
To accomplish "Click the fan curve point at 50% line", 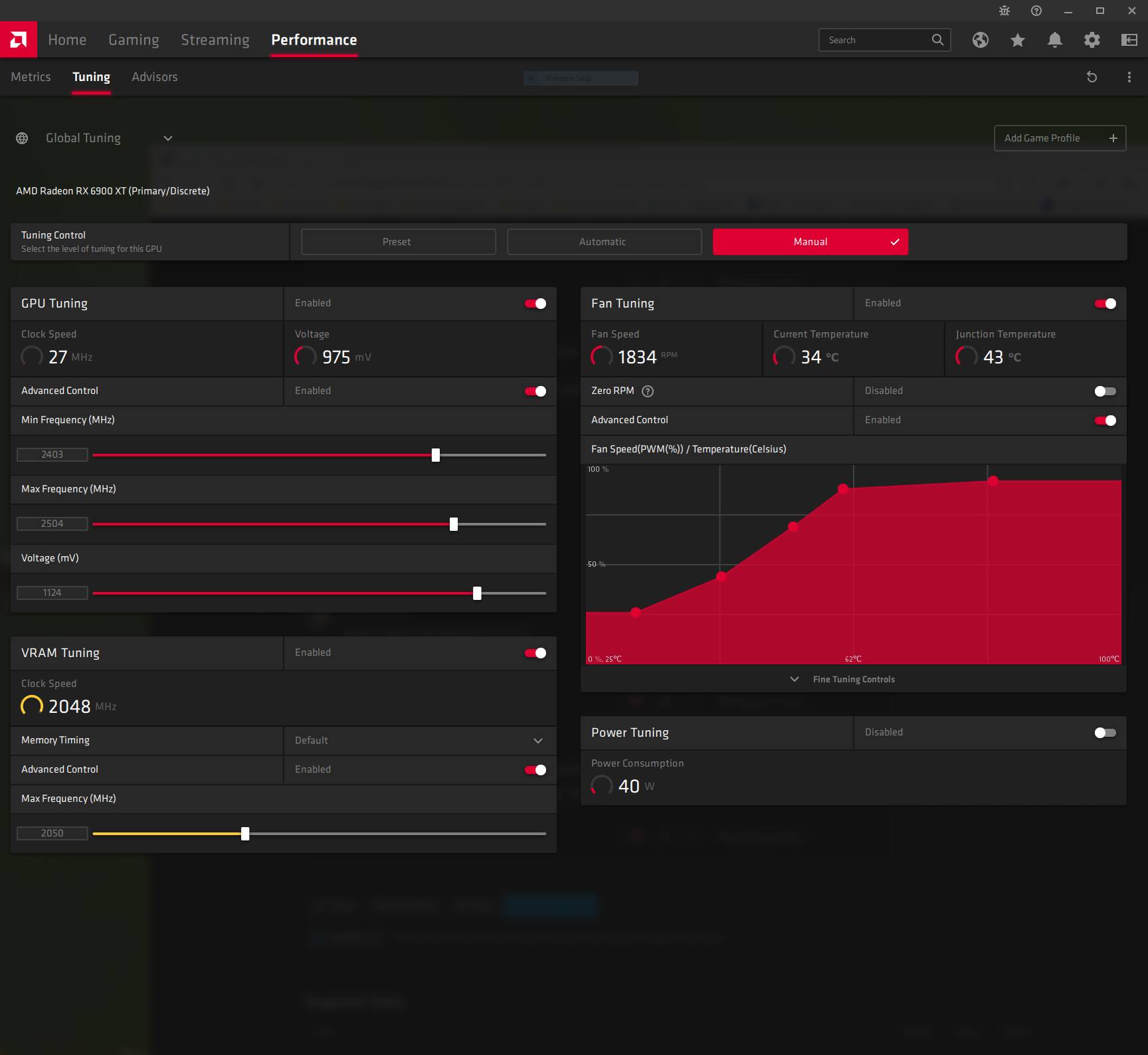I will point(721,577).
